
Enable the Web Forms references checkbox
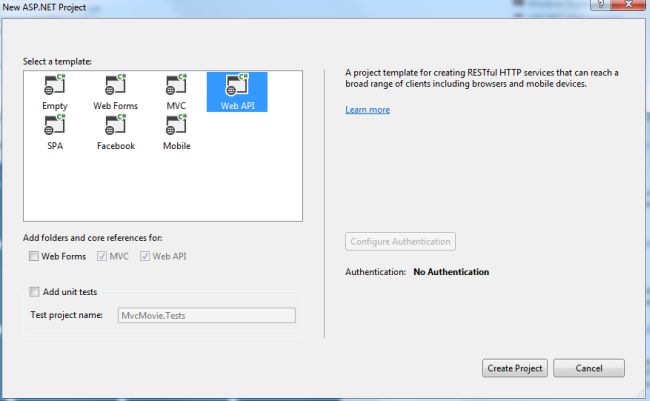pos(34,256)
